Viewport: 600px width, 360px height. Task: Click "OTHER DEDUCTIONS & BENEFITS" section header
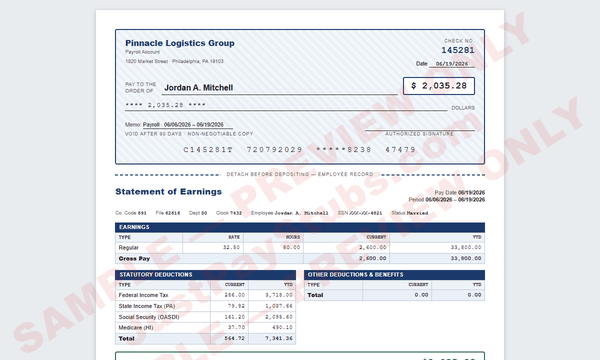pos(395,275)
